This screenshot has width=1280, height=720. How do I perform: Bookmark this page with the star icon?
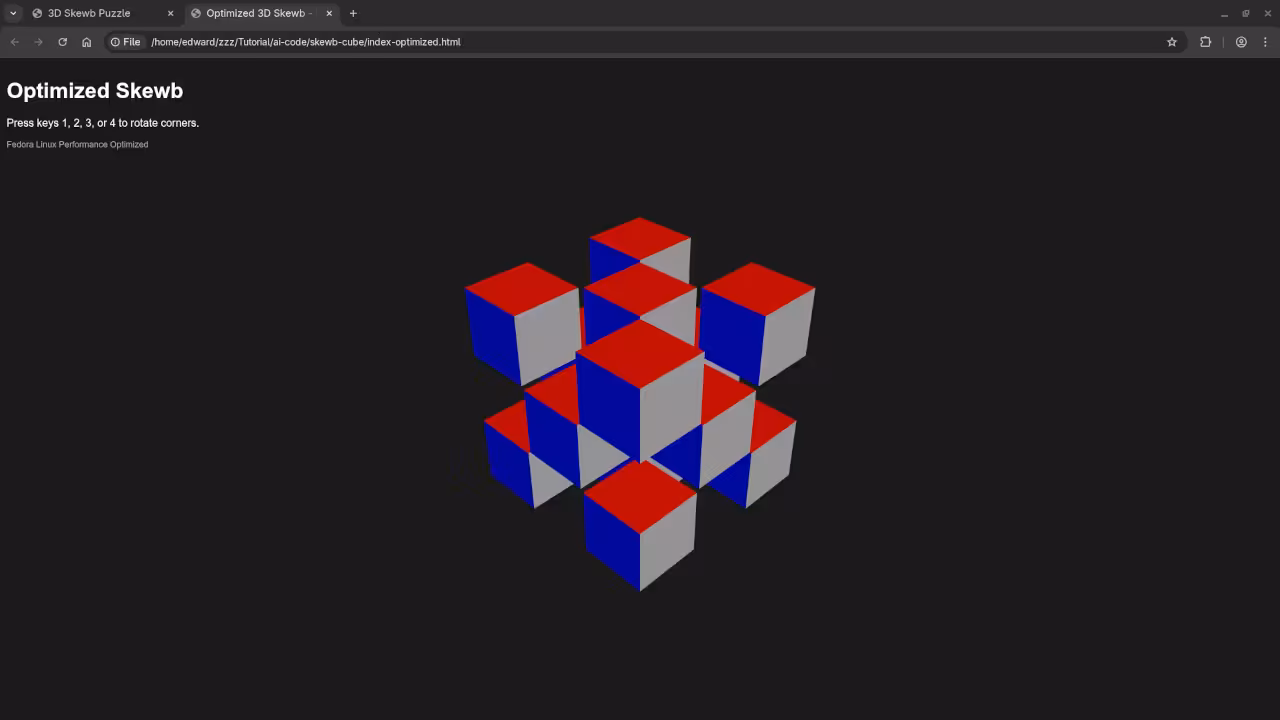pyautogui.click(x=1171, y=42)
